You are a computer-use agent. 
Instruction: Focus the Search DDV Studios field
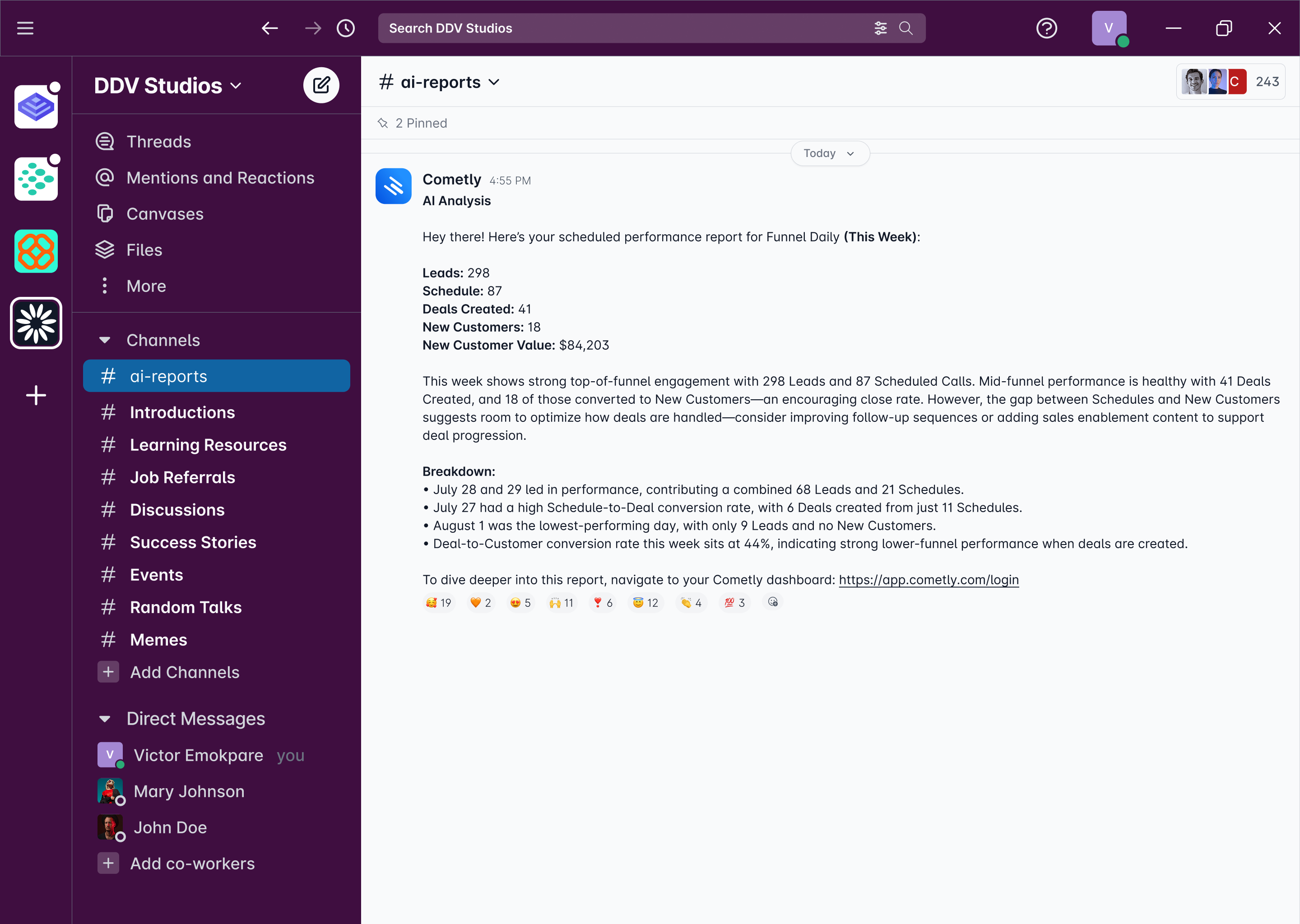point(651,28)
